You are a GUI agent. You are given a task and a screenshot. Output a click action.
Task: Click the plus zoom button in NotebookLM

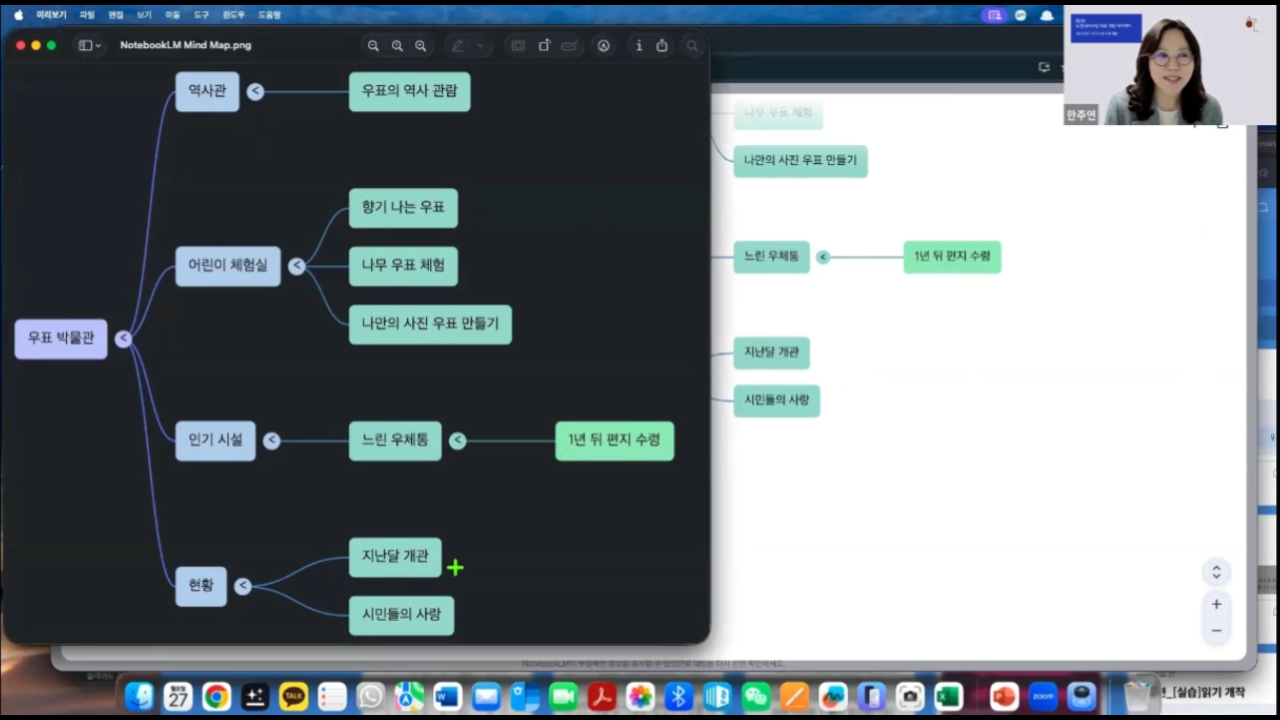coord(1216,604)
